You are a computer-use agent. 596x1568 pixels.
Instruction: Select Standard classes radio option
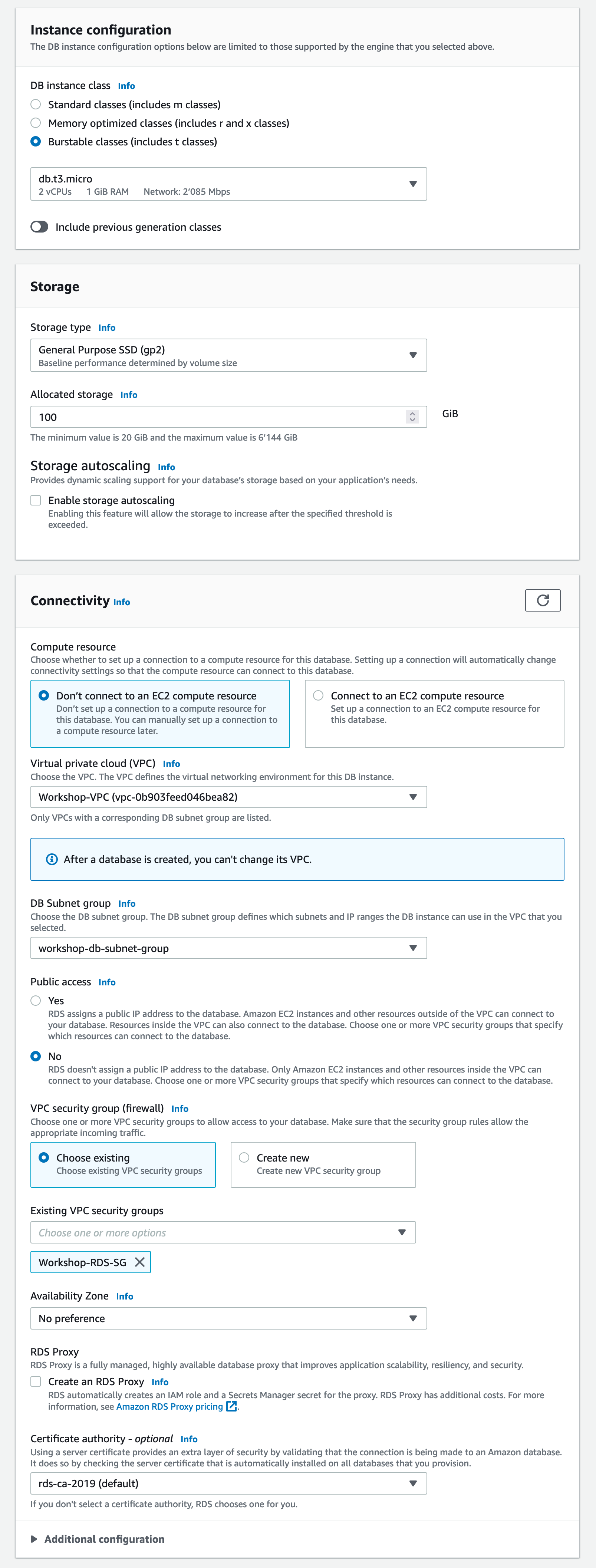[36, 104]
